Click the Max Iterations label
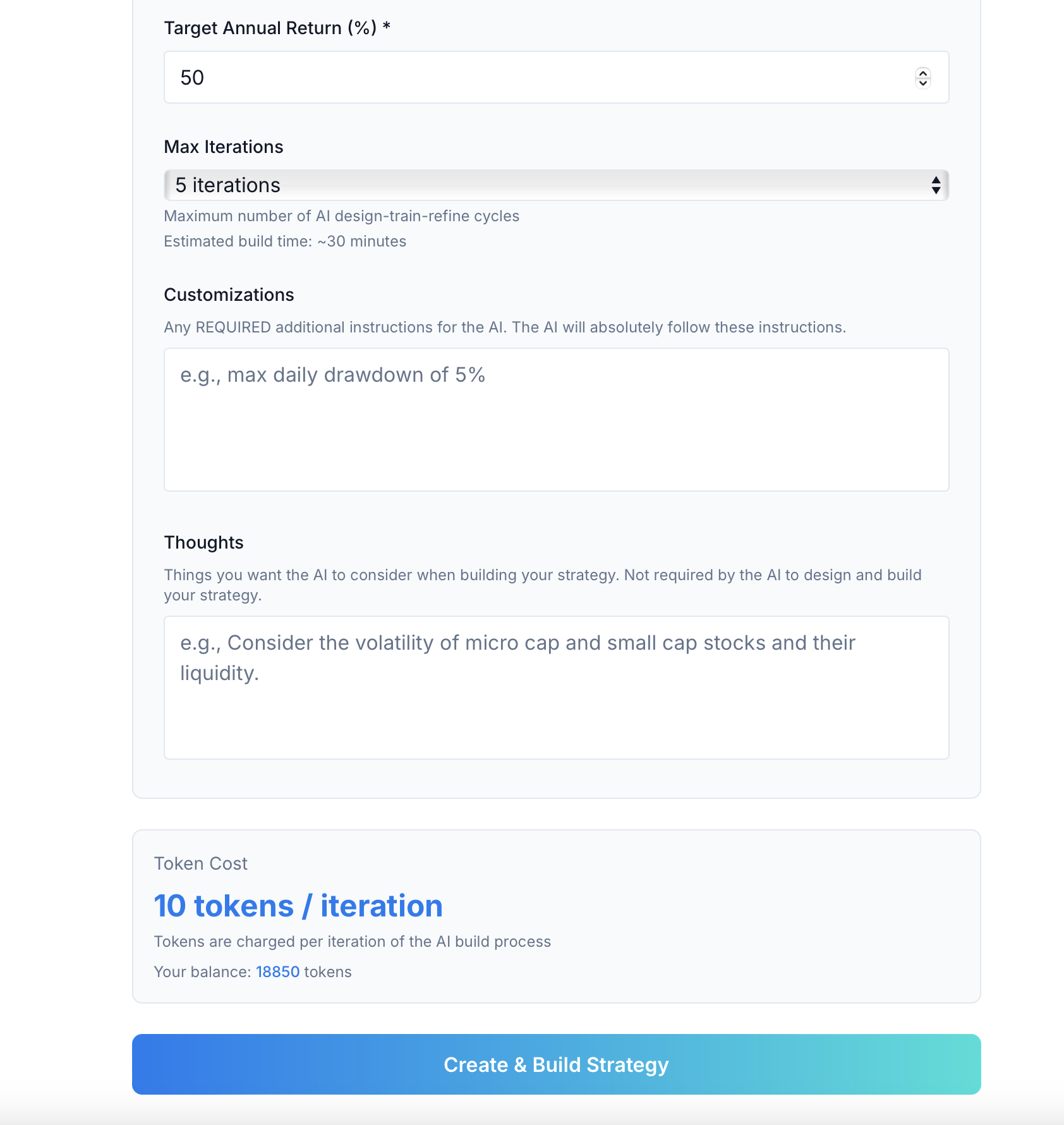1064x1125 pixels. pyautogui.click(x=223, y=147)
